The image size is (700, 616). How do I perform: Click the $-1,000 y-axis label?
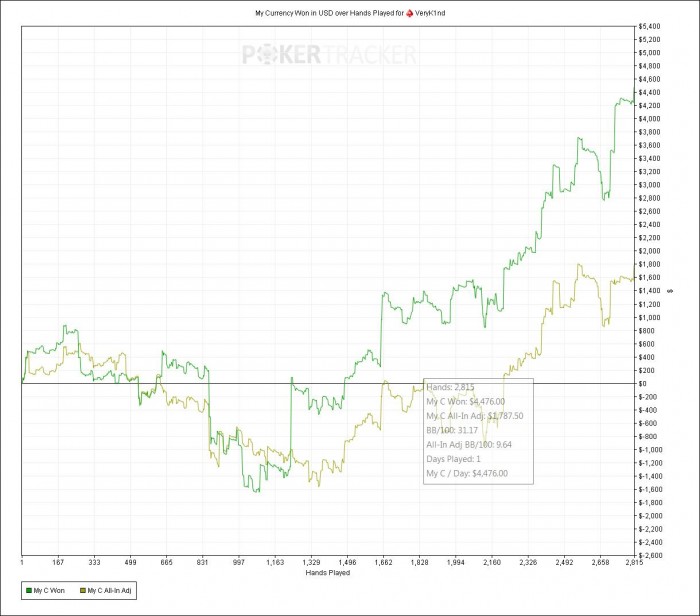point(650,450)
